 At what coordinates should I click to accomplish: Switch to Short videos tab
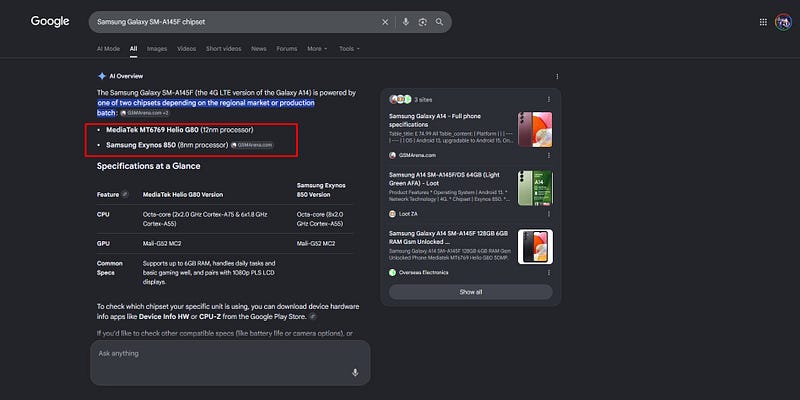pyautogui.click(x=223, y=48)
